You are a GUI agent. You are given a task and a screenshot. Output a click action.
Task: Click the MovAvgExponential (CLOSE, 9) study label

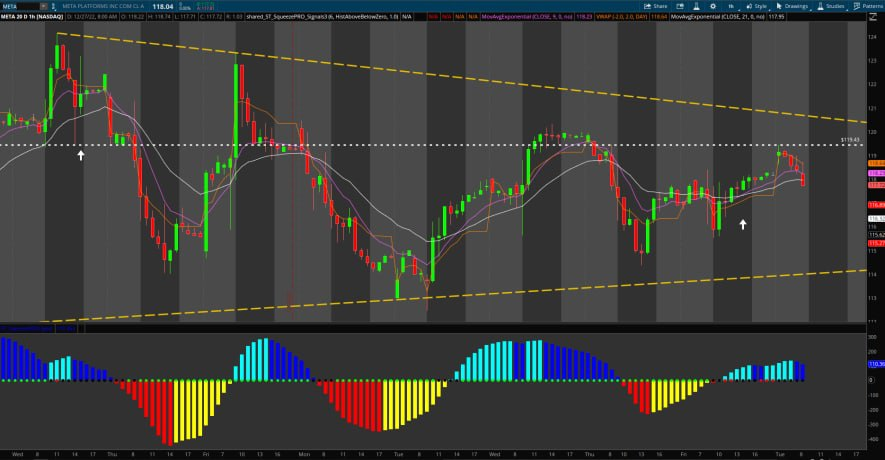(x=528, y=17)
